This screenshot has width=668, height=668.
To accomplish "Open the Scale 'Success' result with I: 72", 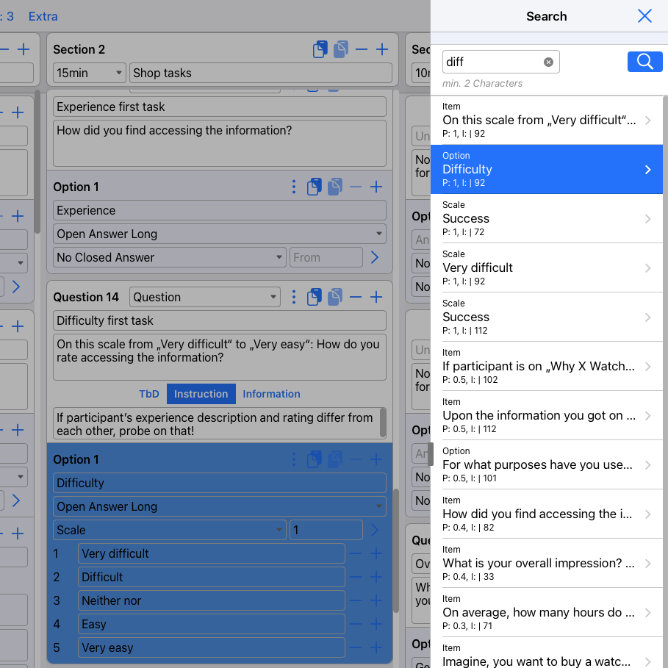I will (547, 219).
